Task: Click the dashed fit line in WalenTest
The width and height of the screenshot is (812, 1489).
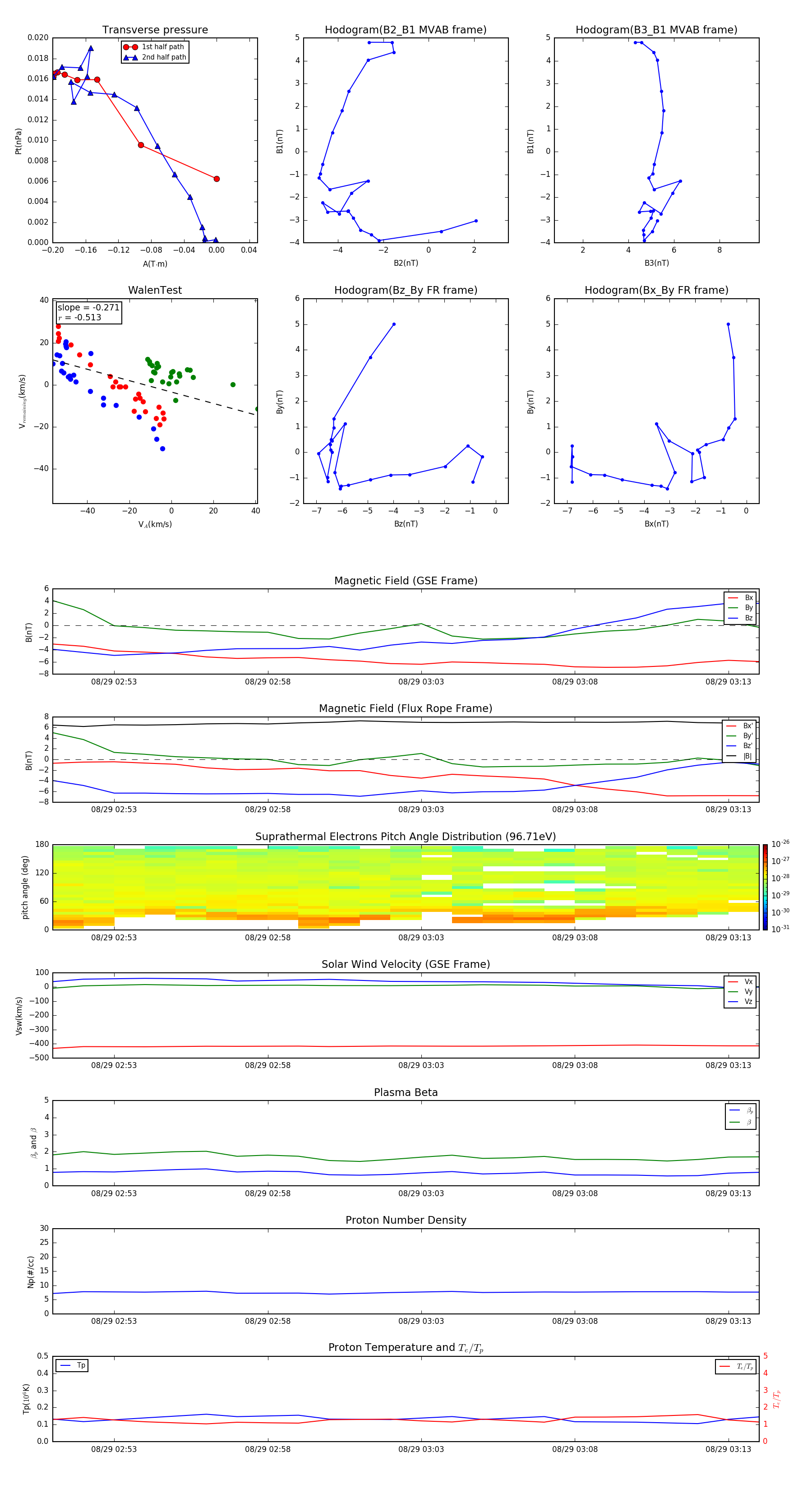Action: click(154, 387)
